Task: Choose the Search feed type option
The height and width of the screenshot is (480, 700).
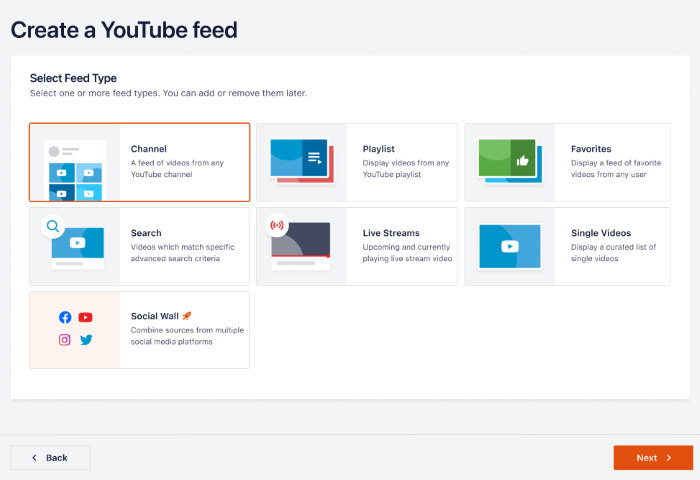Action: point(180,246)
